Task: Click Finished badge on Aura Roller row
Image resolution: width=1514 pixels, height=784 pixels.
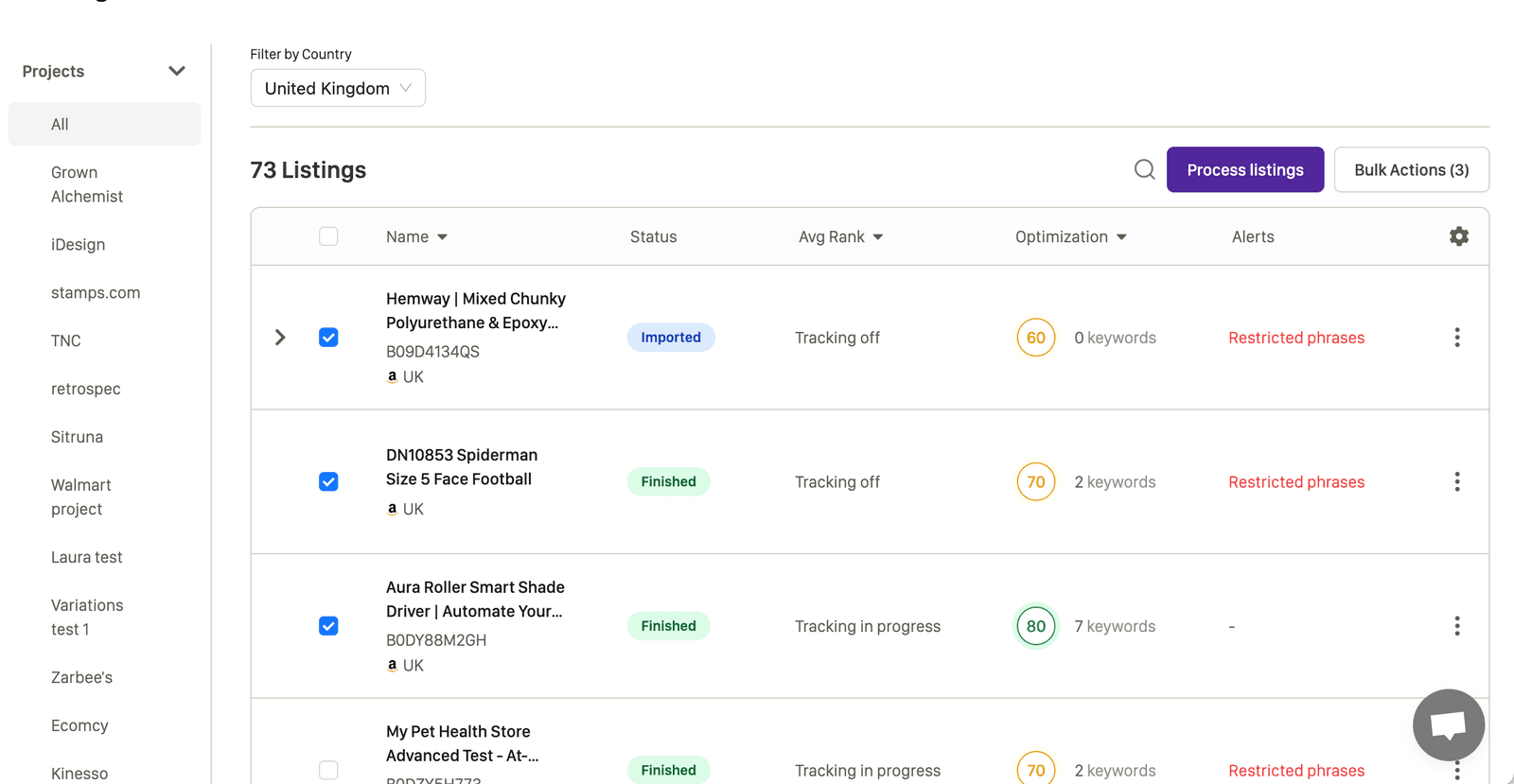Action: 668,626
